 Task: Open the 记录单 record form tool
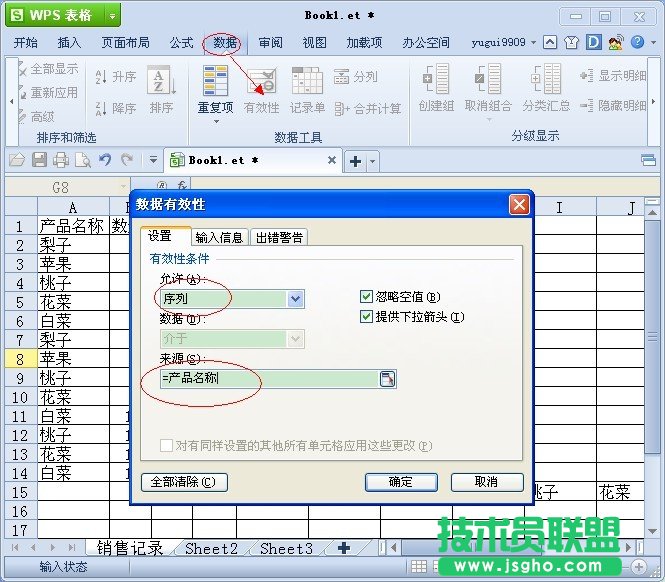tap(307, 90)
